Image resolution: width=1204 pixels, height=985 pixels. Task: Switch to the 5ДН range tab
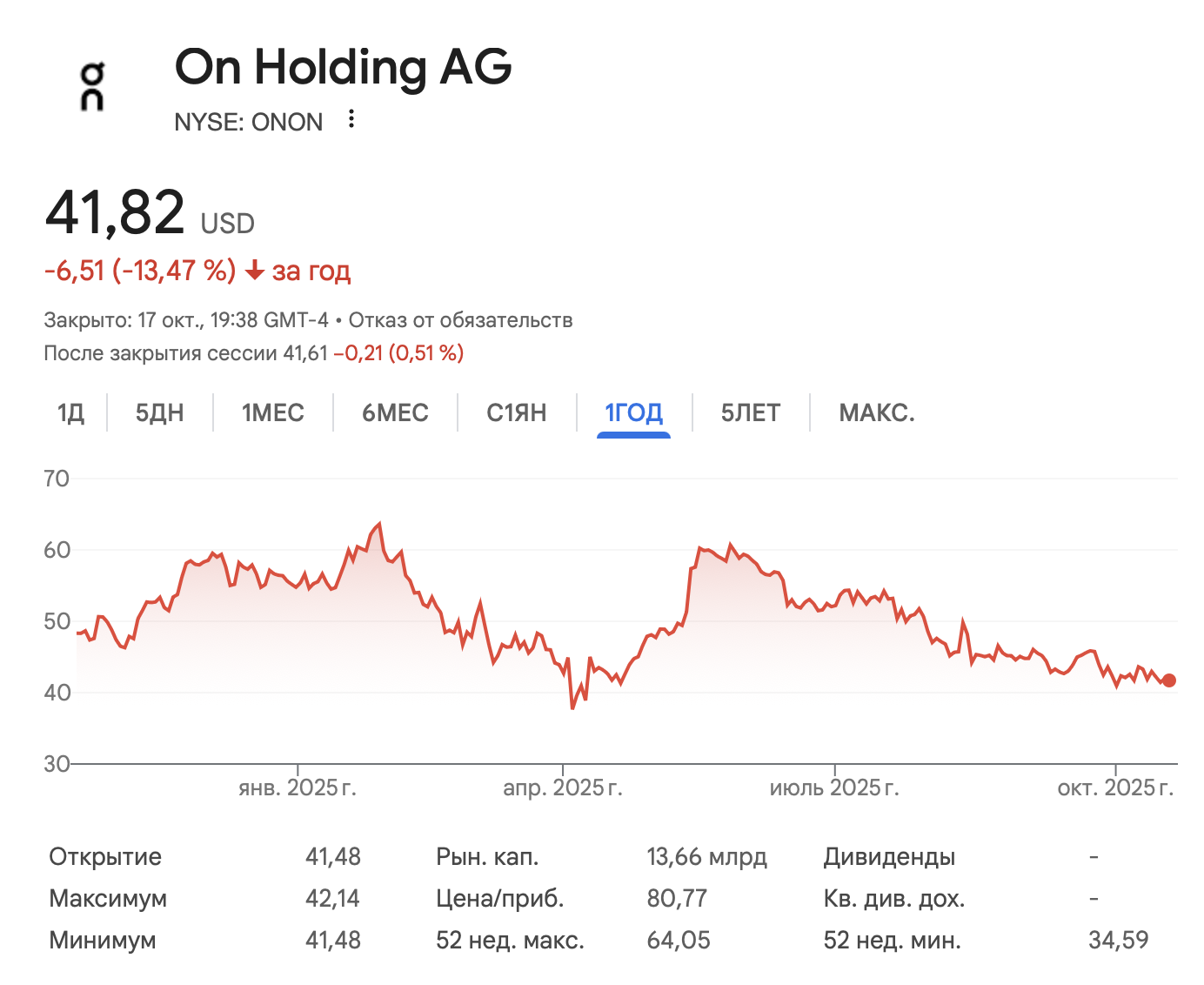click(x=160, y=412)
